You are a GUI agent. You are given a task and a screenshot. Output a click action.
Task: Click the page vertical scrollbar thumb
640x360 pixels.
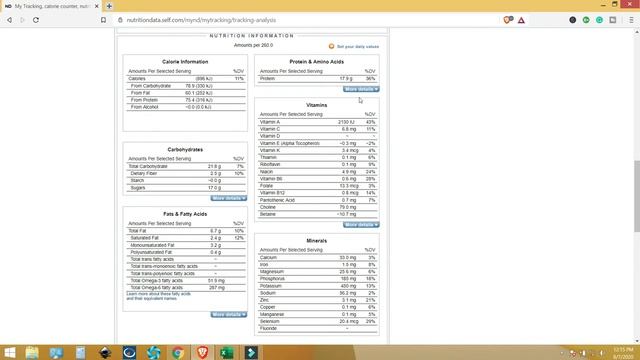pos(637,196)
